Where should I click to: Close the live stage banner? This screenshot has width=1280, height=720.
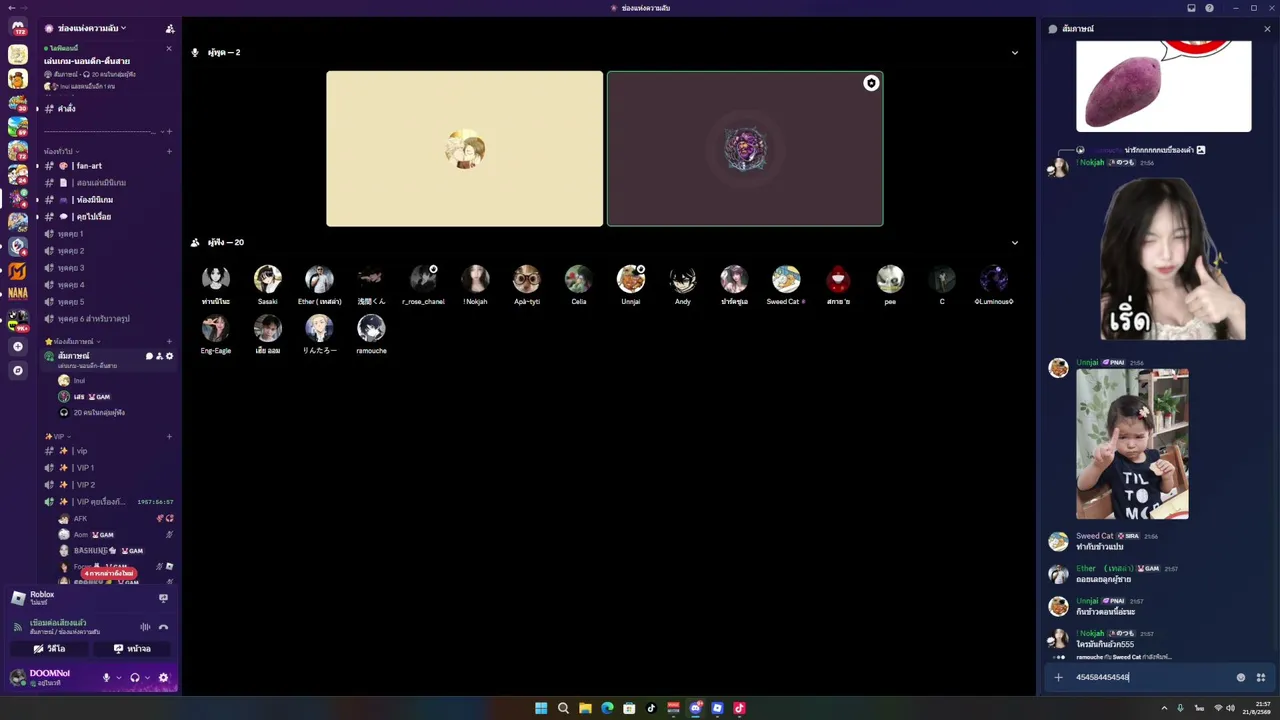[x=168, y=49]
